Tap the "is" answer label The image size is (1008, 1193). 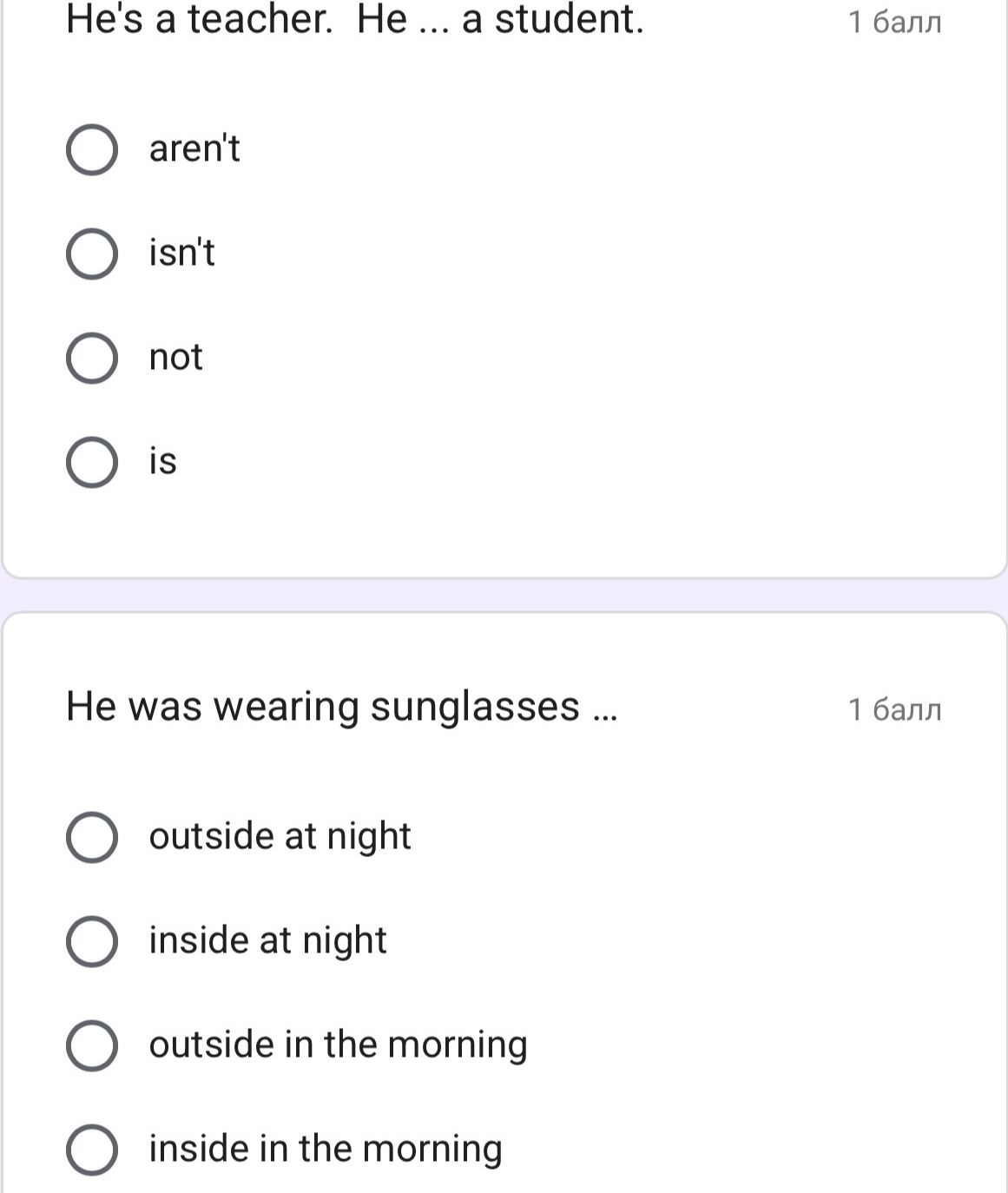(162, 461)
